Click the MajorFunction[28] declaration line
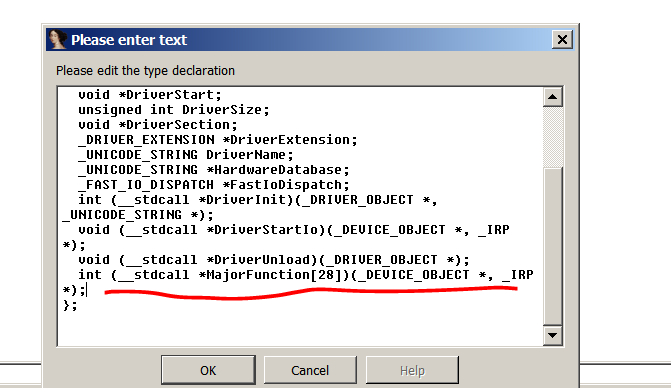This screenshot has height=388, width=671. pyautogui.click(x=298, y=282)
